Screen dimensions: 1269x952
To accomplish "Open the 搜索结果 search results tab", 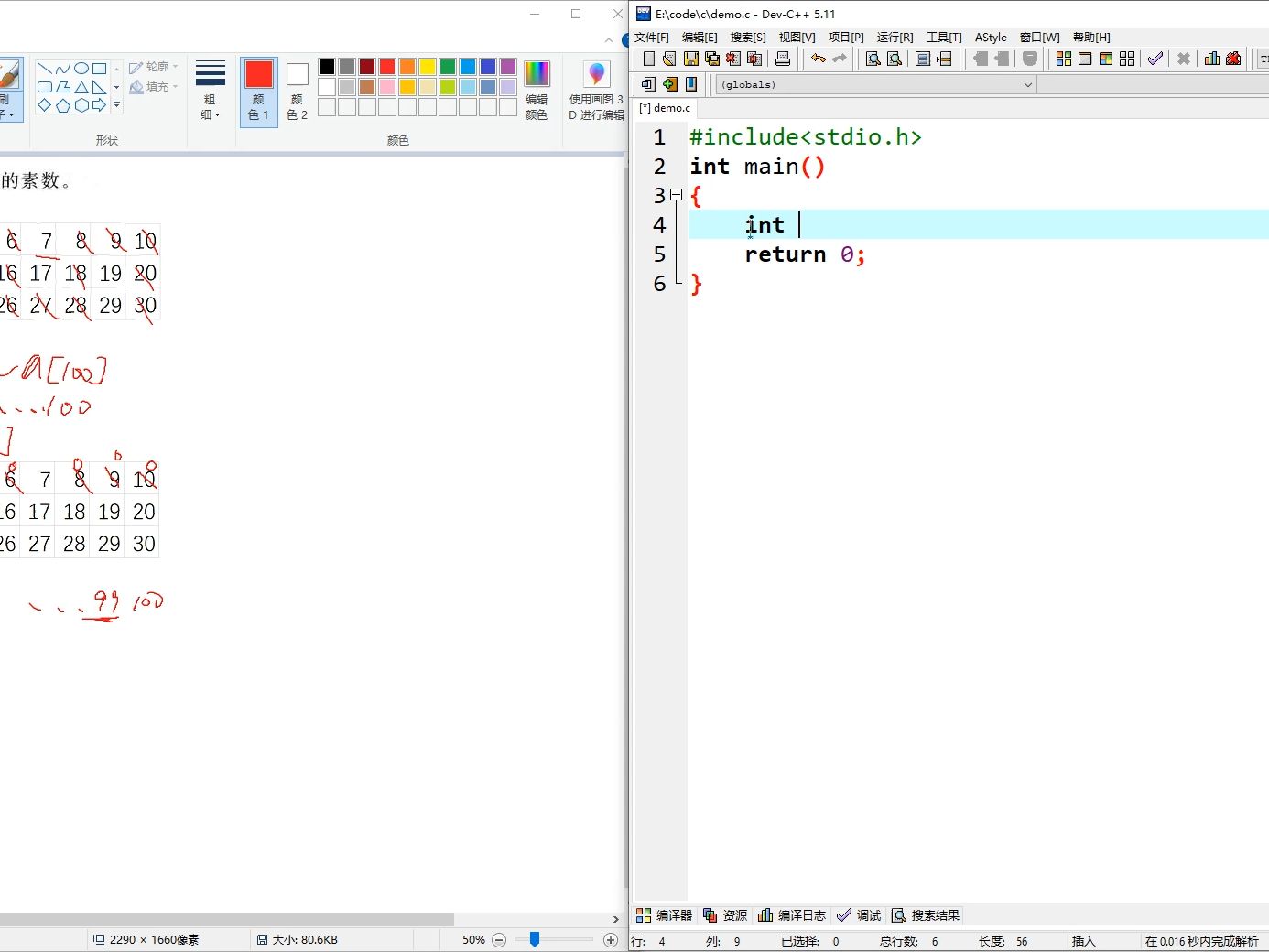I will (926, 915).
